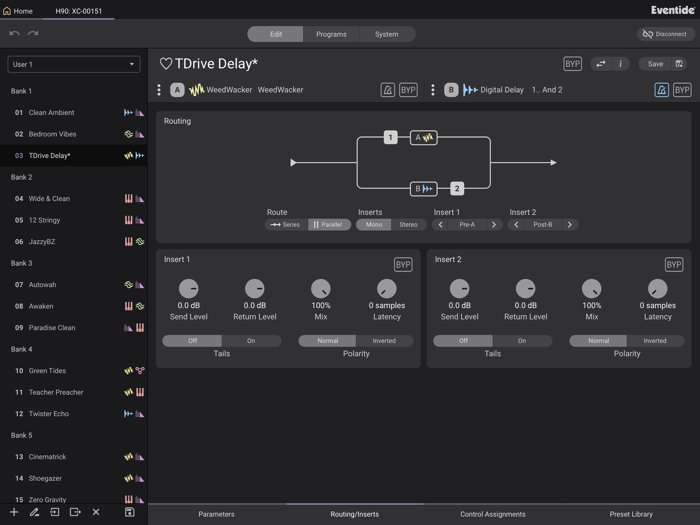The height and width of the screenshot is (525, 700).
Task: Click the Digital Delay algorithm icon
Action: coord(470,90)
